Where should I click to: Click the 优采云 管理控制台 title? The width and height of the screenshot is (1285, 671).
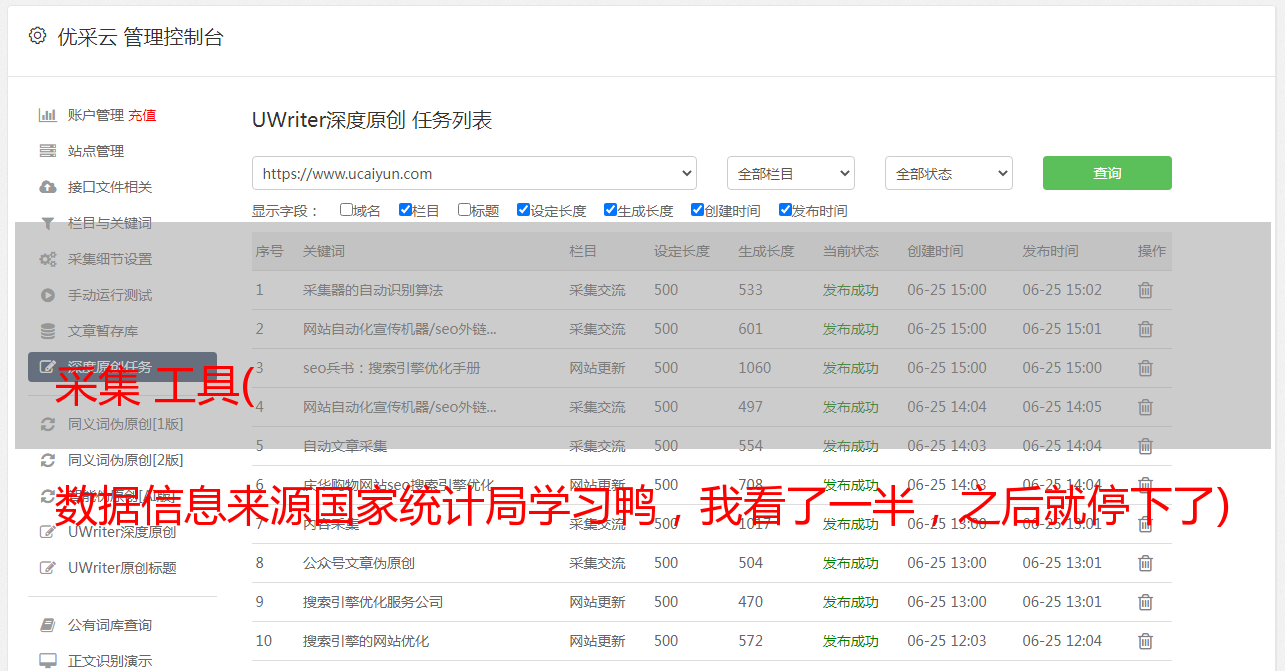[140, 37]
